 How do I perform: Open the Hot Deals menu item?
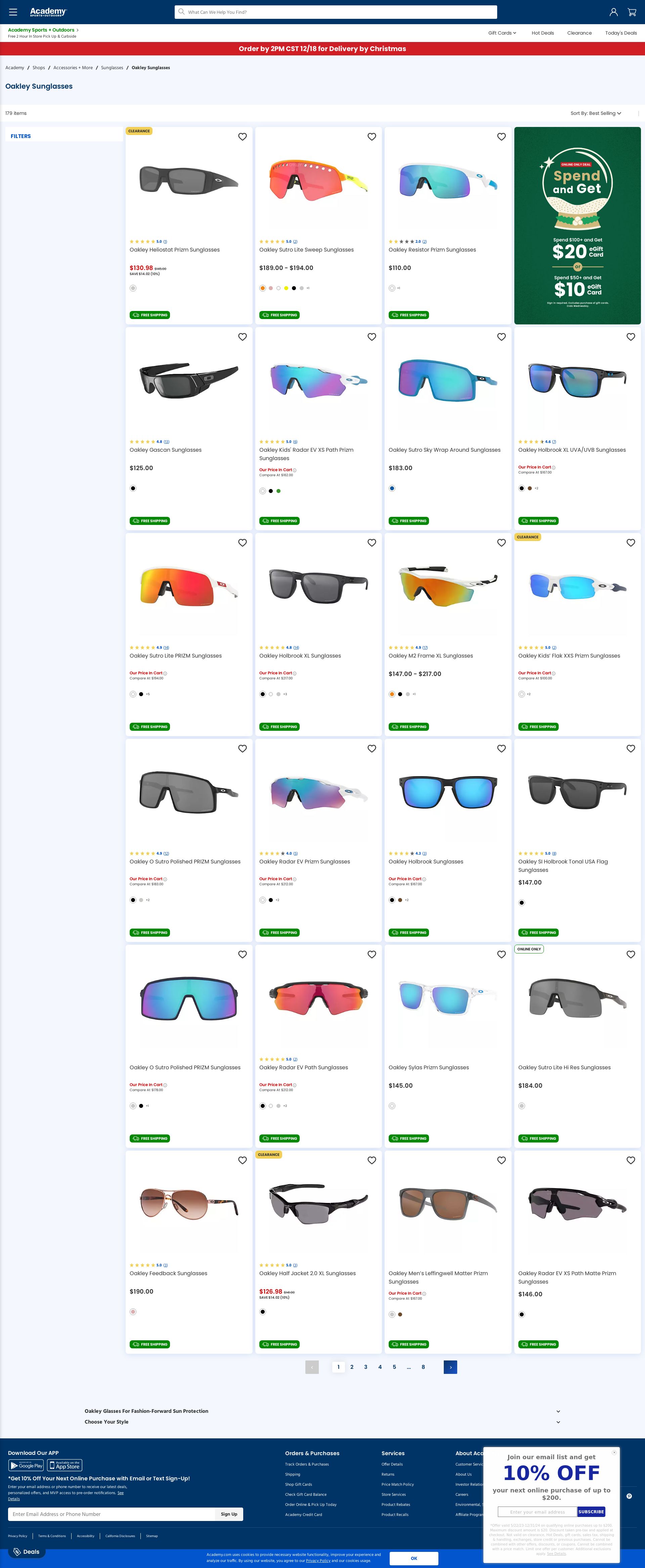[543, 33]
